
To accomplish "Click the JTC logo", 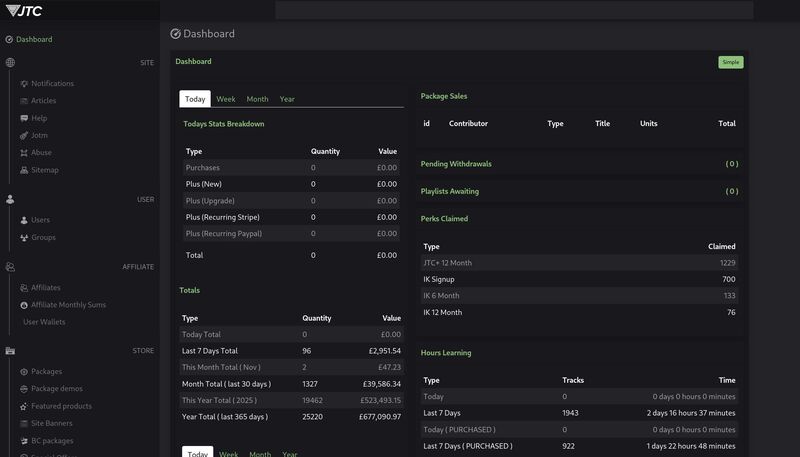I will click(24, 11).
